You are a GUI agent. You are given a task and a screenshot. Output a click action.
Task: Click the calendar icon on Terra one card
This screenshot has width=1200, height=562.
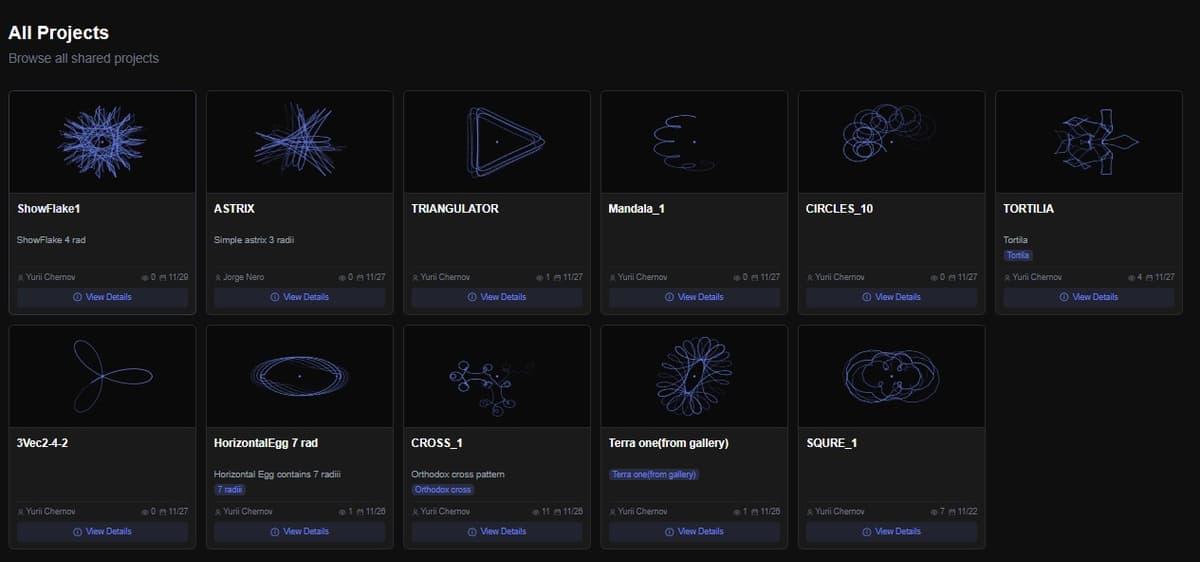coord(755,511)
